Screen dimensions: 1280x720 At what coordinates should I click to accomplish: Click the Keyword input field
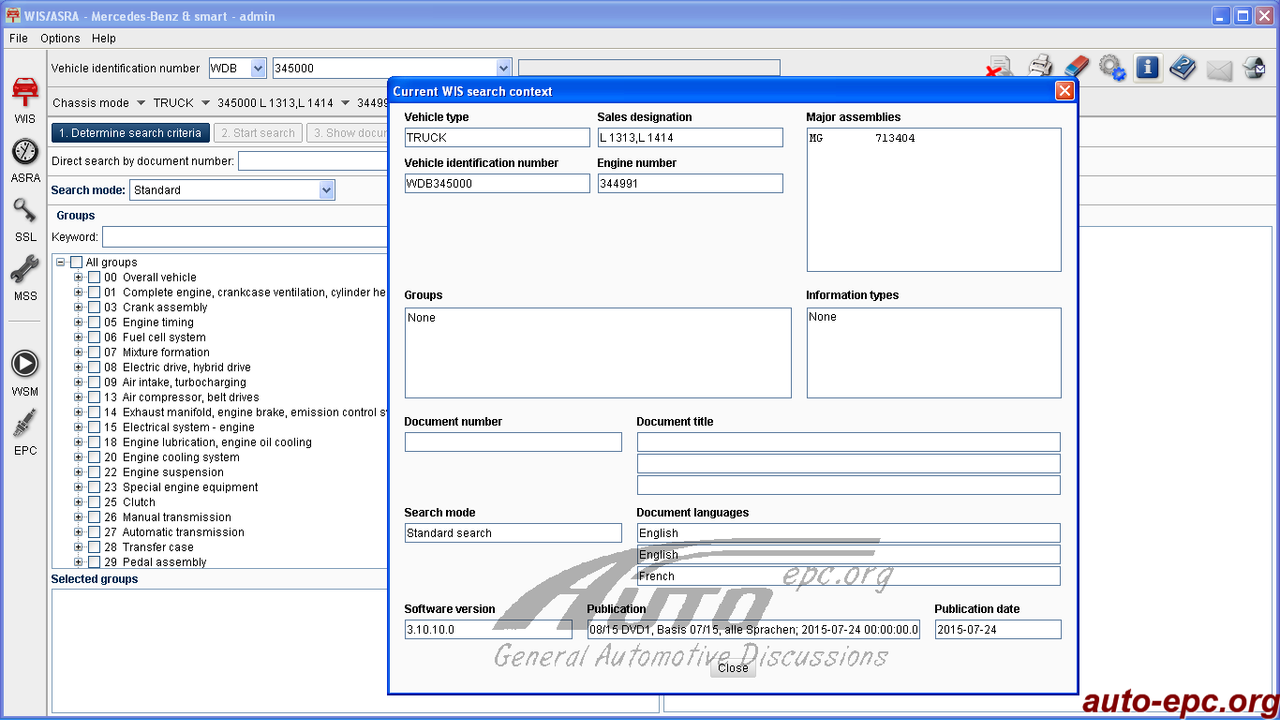[x=245, y=237]
